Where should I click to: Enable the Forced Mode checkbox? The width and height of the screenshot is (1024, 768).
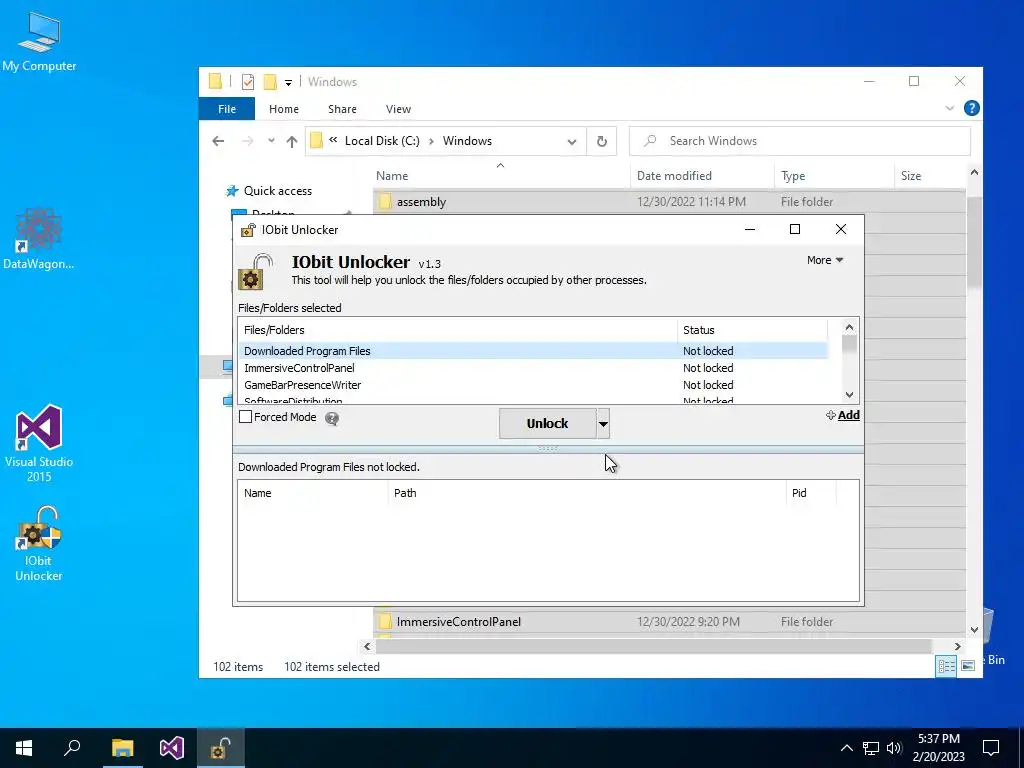246,417
